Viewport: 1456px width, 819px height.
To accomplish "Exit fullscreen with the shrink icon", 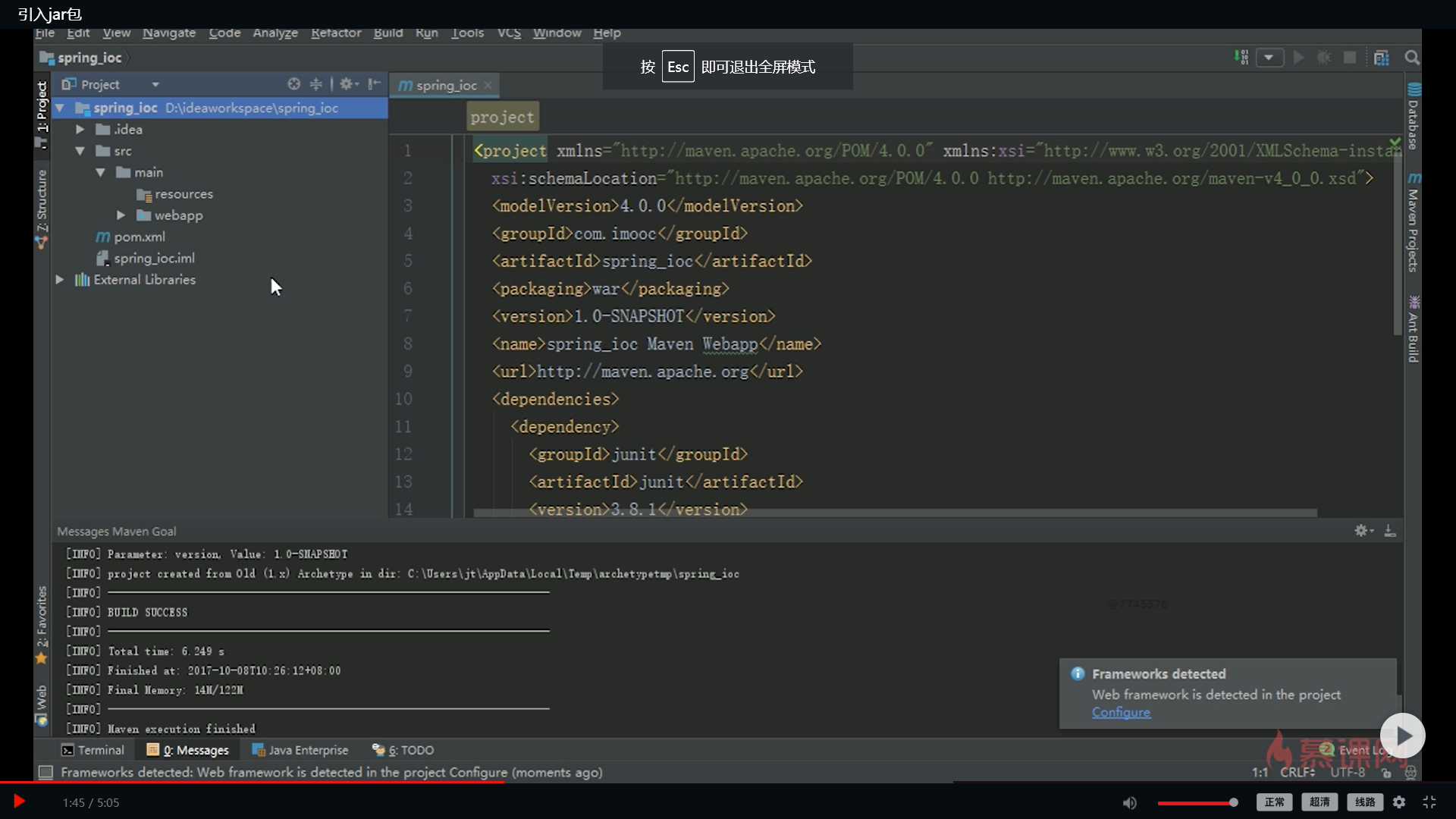I will (x=1429, y=802).
